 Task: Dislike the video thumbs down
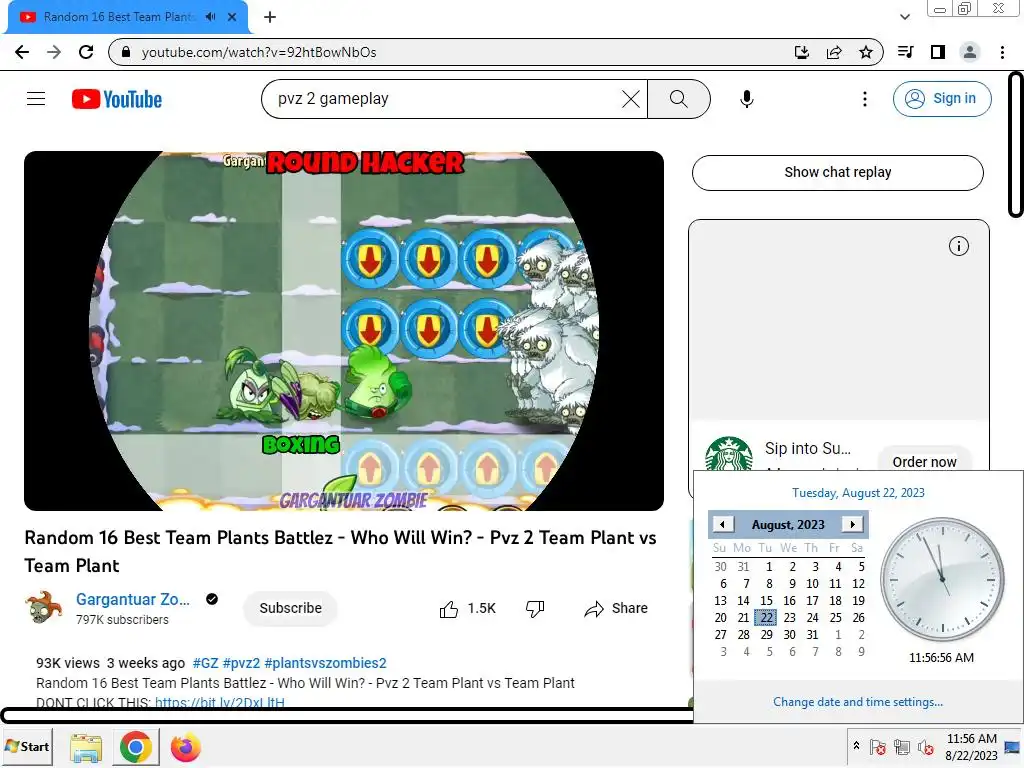tap(535, 609)
